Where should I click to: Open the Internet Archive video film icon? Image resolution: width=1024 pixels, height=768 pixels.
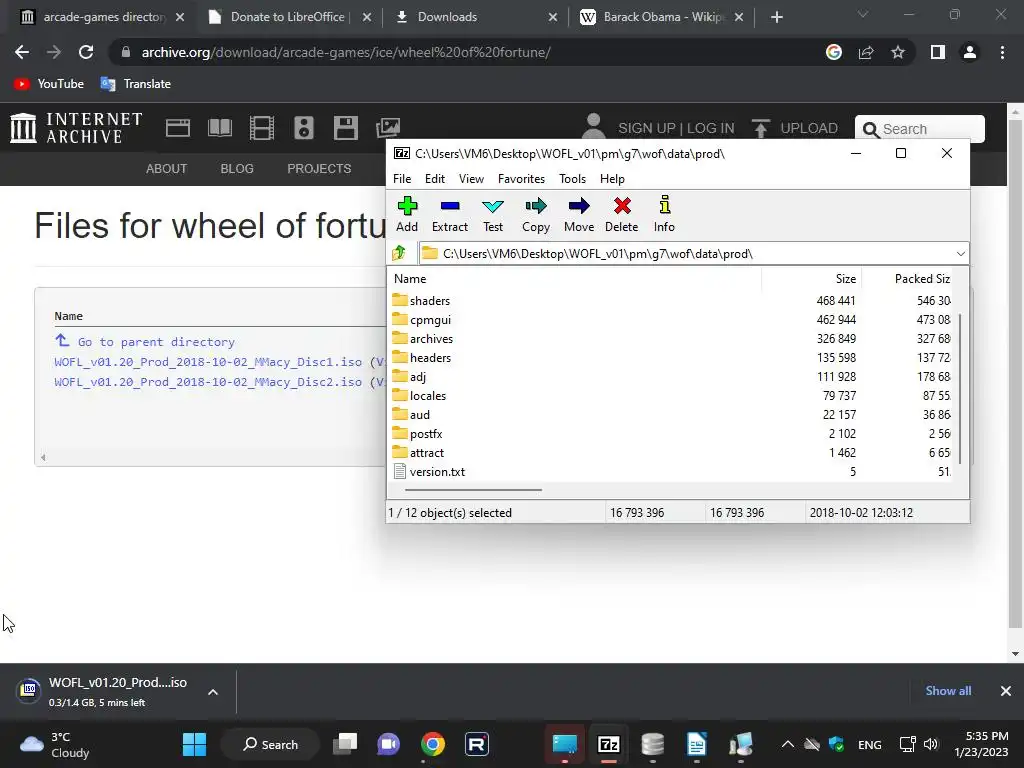point(262,127)
